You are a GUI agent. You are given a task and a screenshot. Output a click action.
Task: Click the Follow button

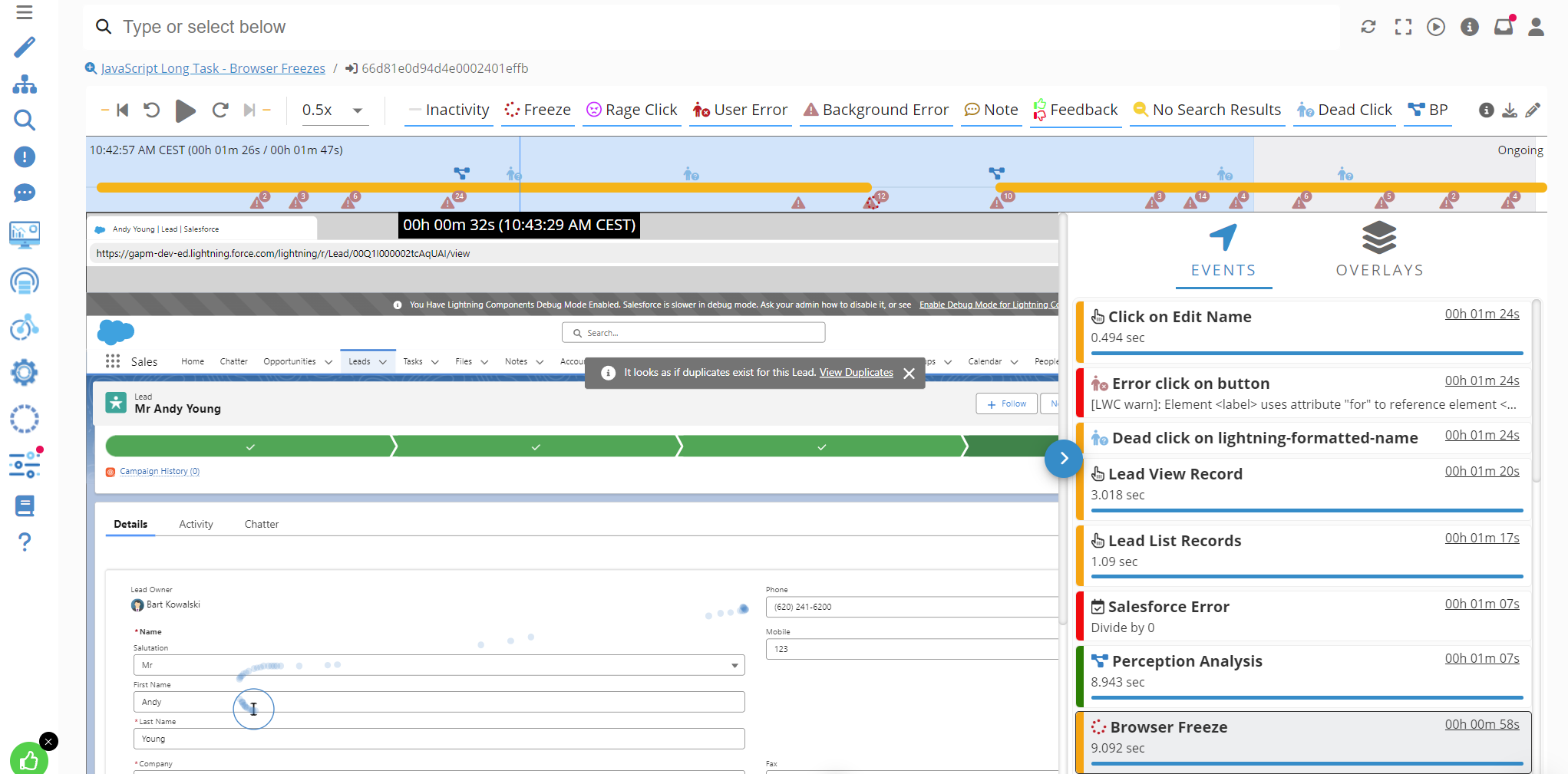(1006, 403)
